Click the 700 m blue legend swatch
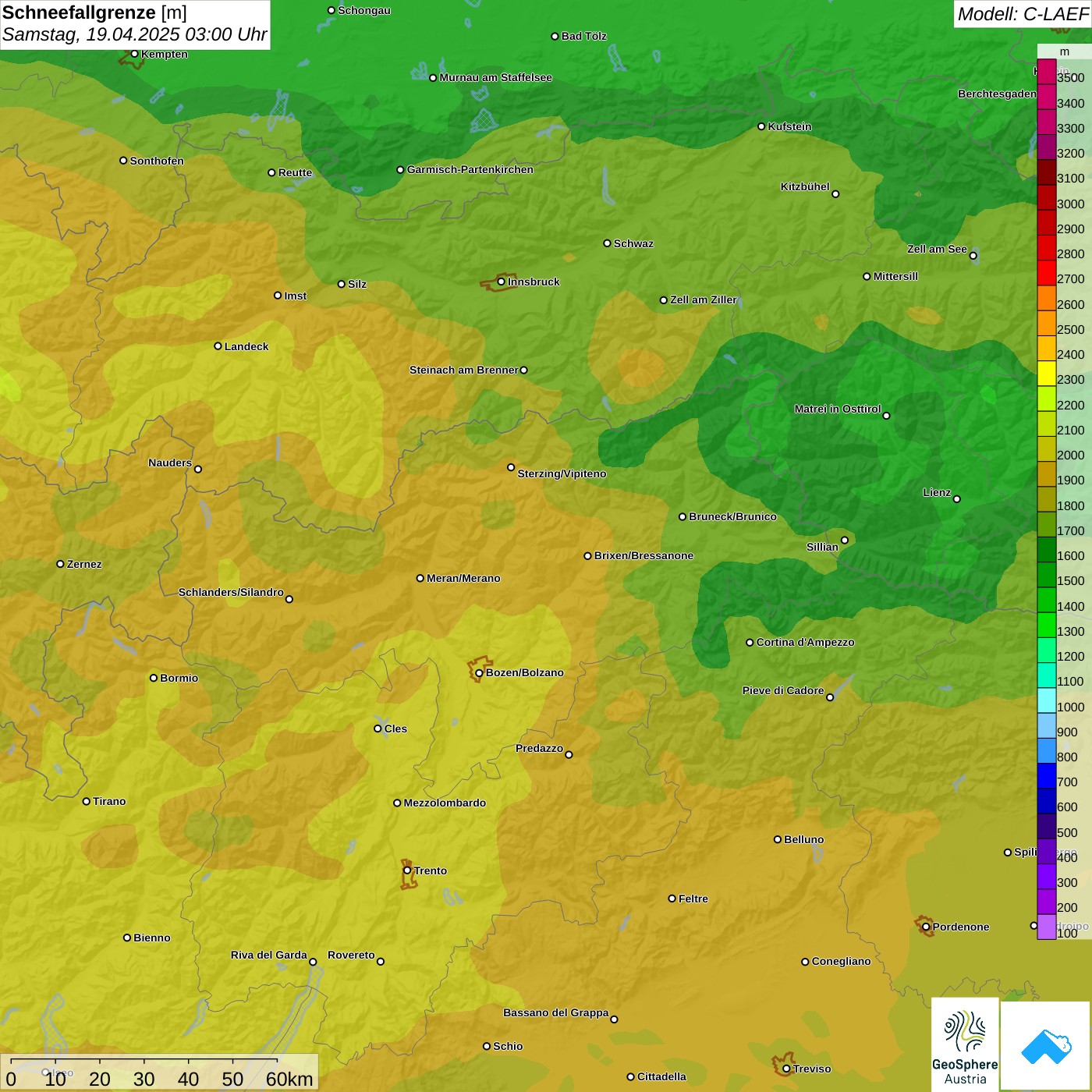Screen dimensions: 1092x1092 tap(1046, 776)
